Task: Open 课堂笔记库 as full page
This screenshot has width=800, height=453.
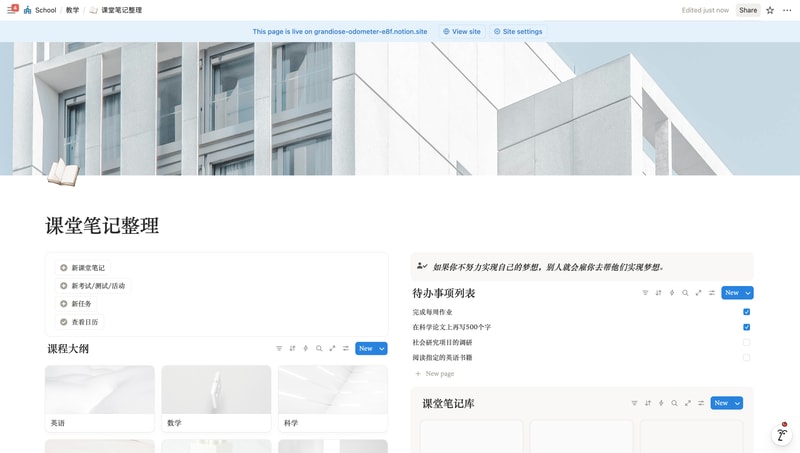Action: click(688, 403)
